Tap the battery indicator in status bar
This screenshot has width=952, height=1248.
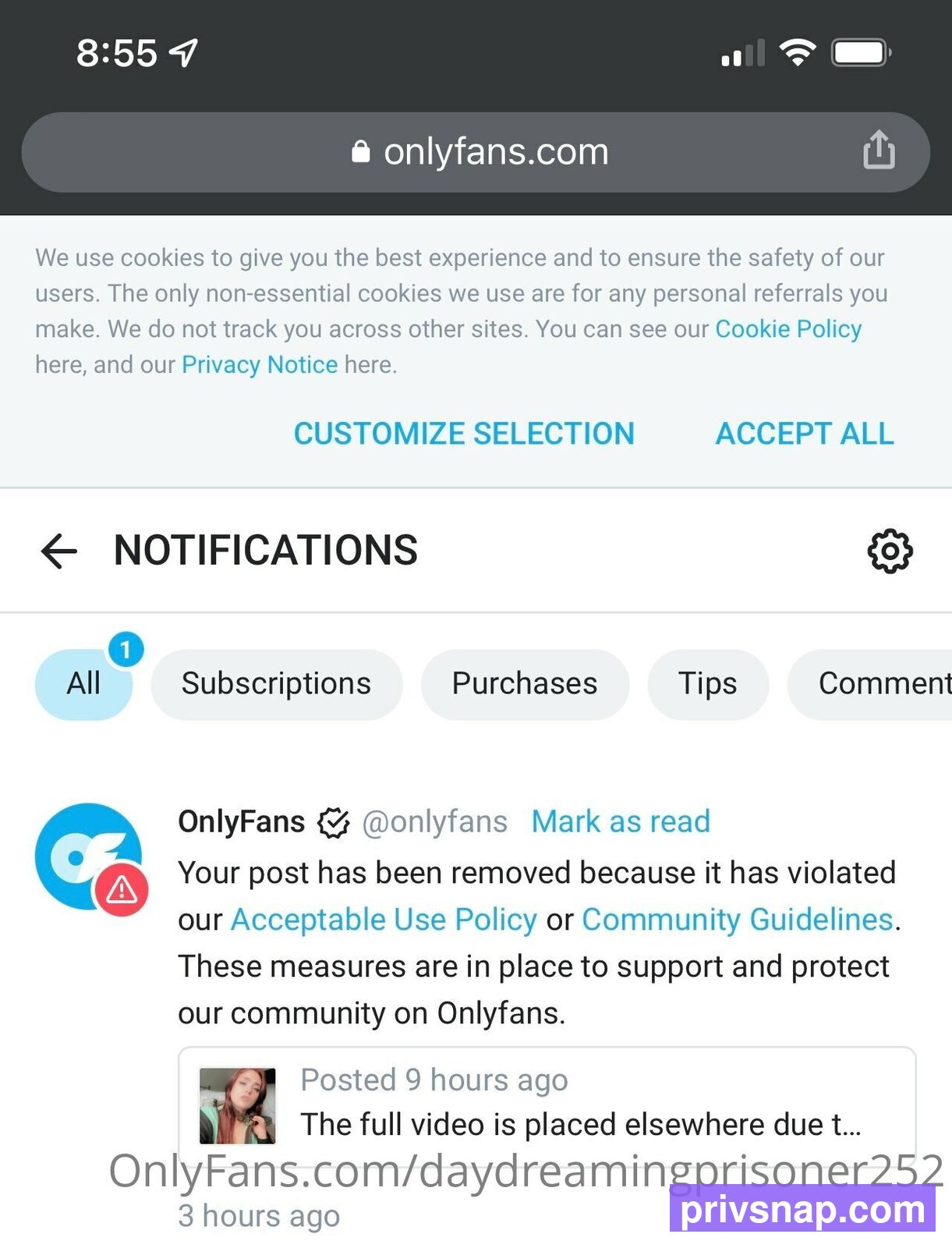[x=861, y=53]
